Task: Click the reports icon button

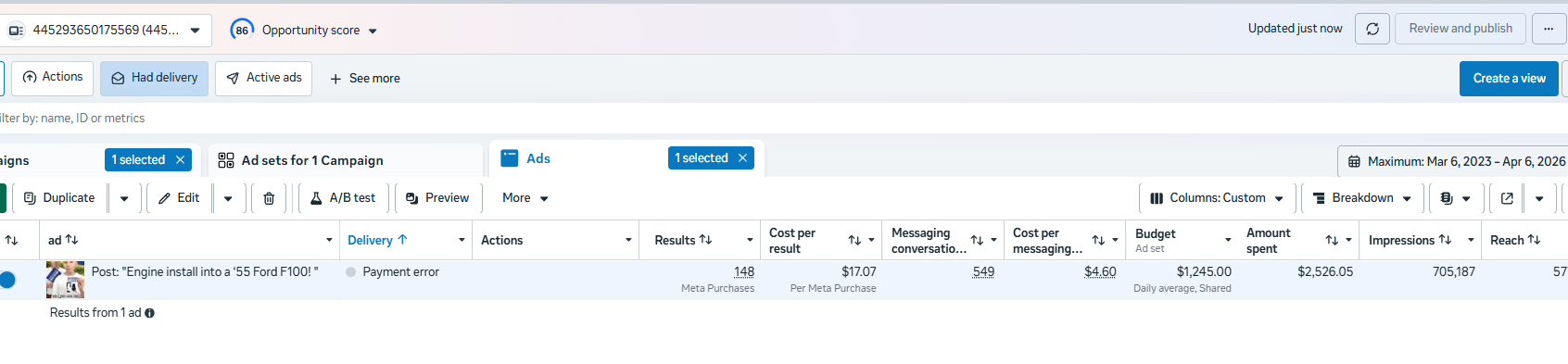Action: coord(1455,198)
